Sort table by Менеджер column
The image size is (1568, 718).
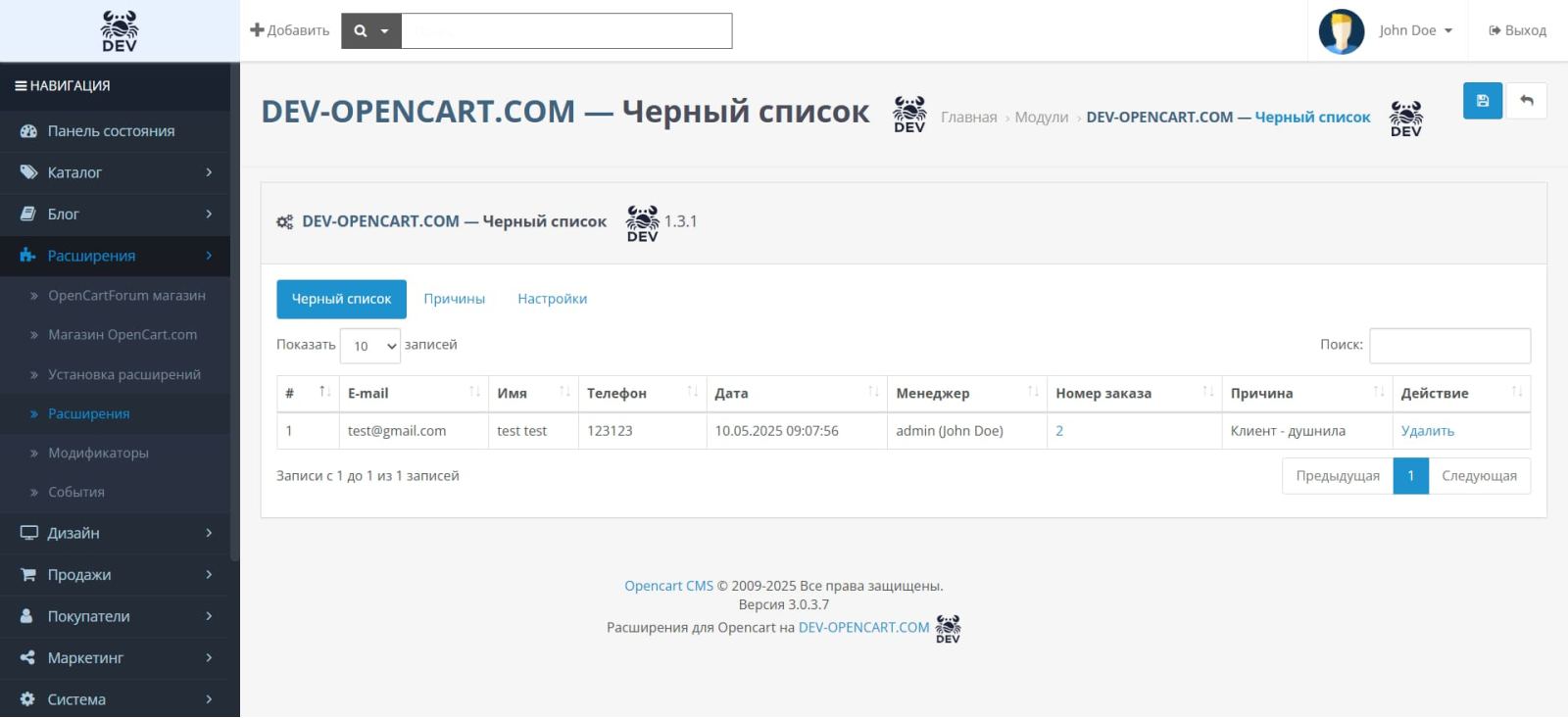(967, 394)
